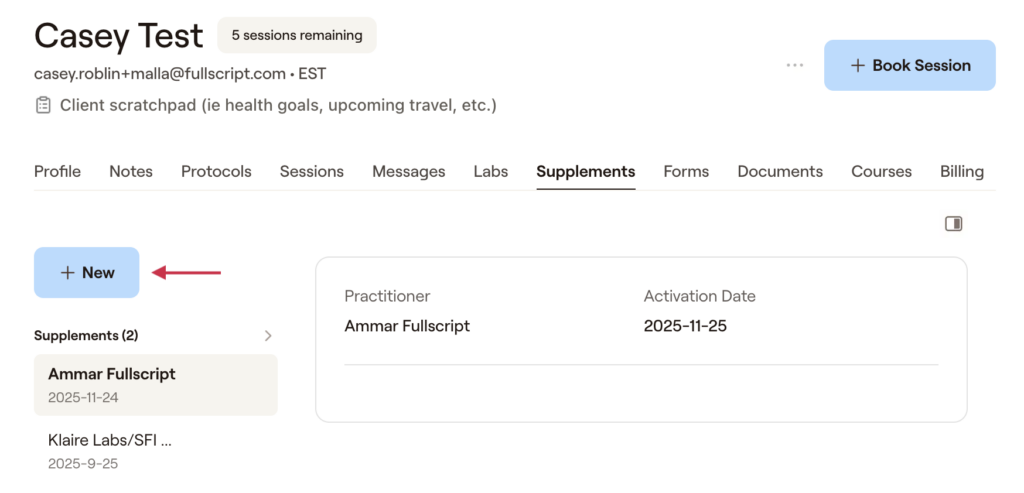Go to the Protocols tab
The height and width of the screenshot is (493, 1024).
pyautogui.click(x=216, y=171)
